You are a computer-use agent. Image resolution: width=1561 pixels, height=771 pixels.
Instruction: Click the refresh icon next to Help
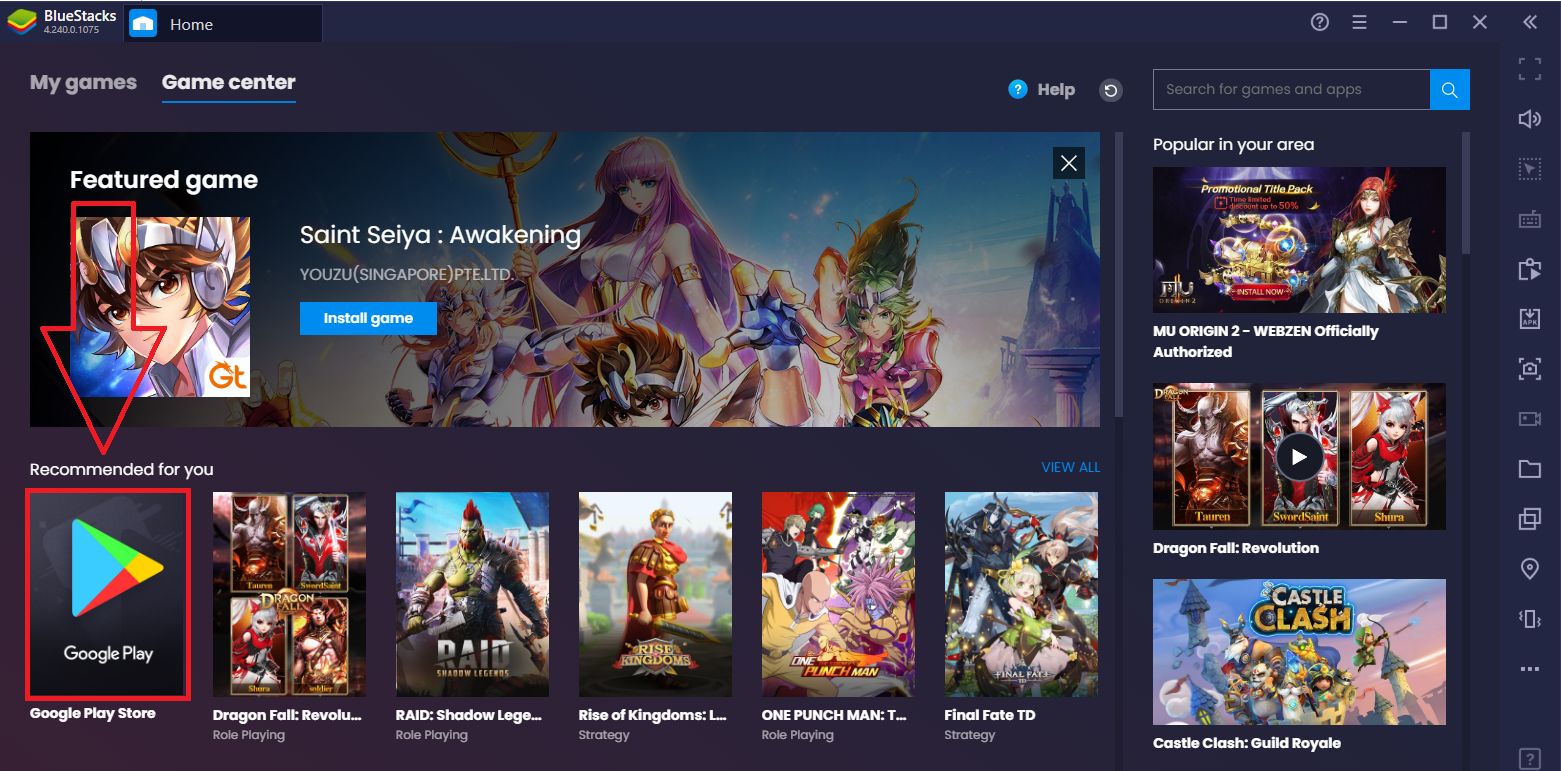[1111, 90]
